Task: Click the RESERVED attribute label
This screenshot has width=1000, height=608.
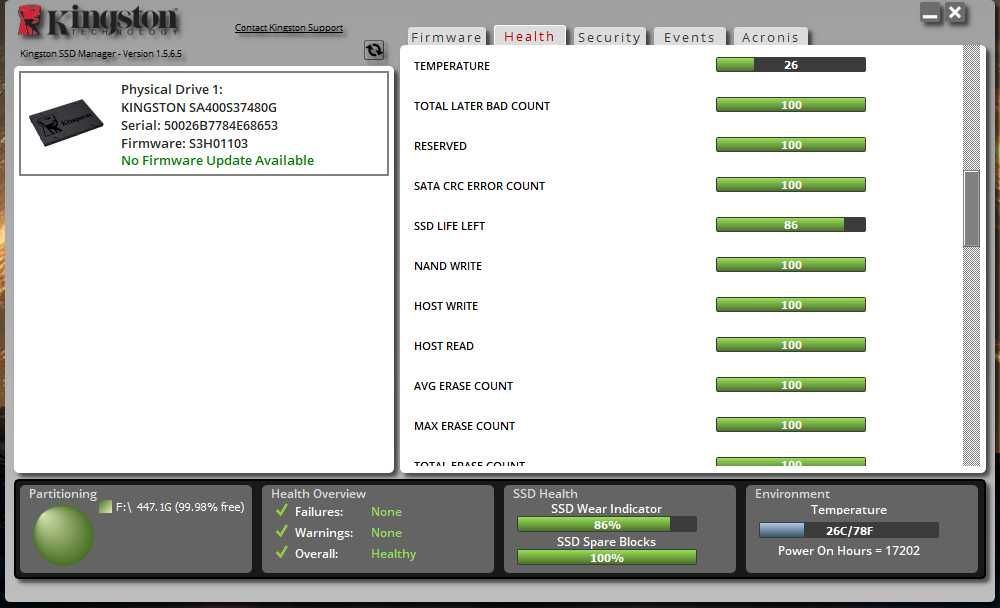Action: point(440,146)
